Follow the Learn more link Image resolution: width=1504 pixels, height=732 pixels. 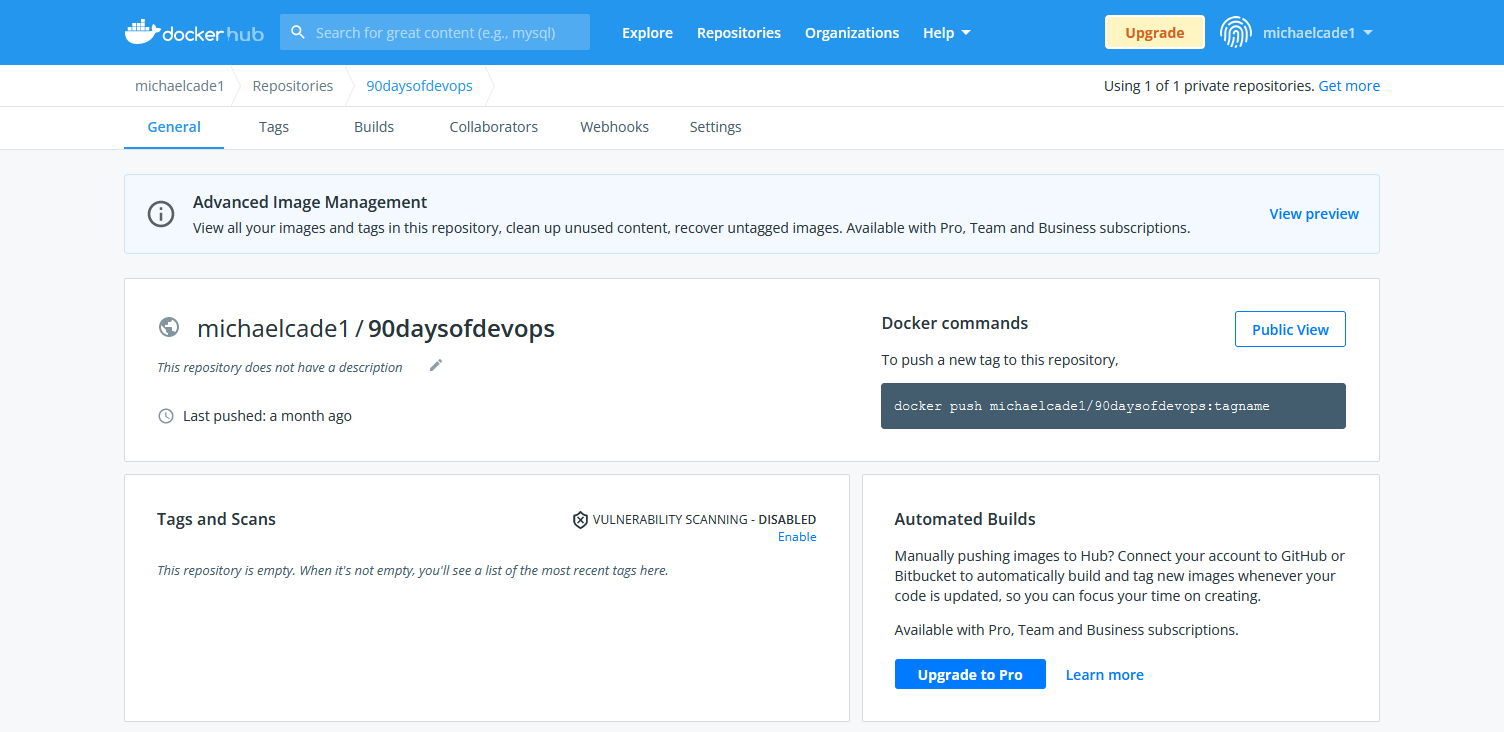click(x=1104, y=675)
